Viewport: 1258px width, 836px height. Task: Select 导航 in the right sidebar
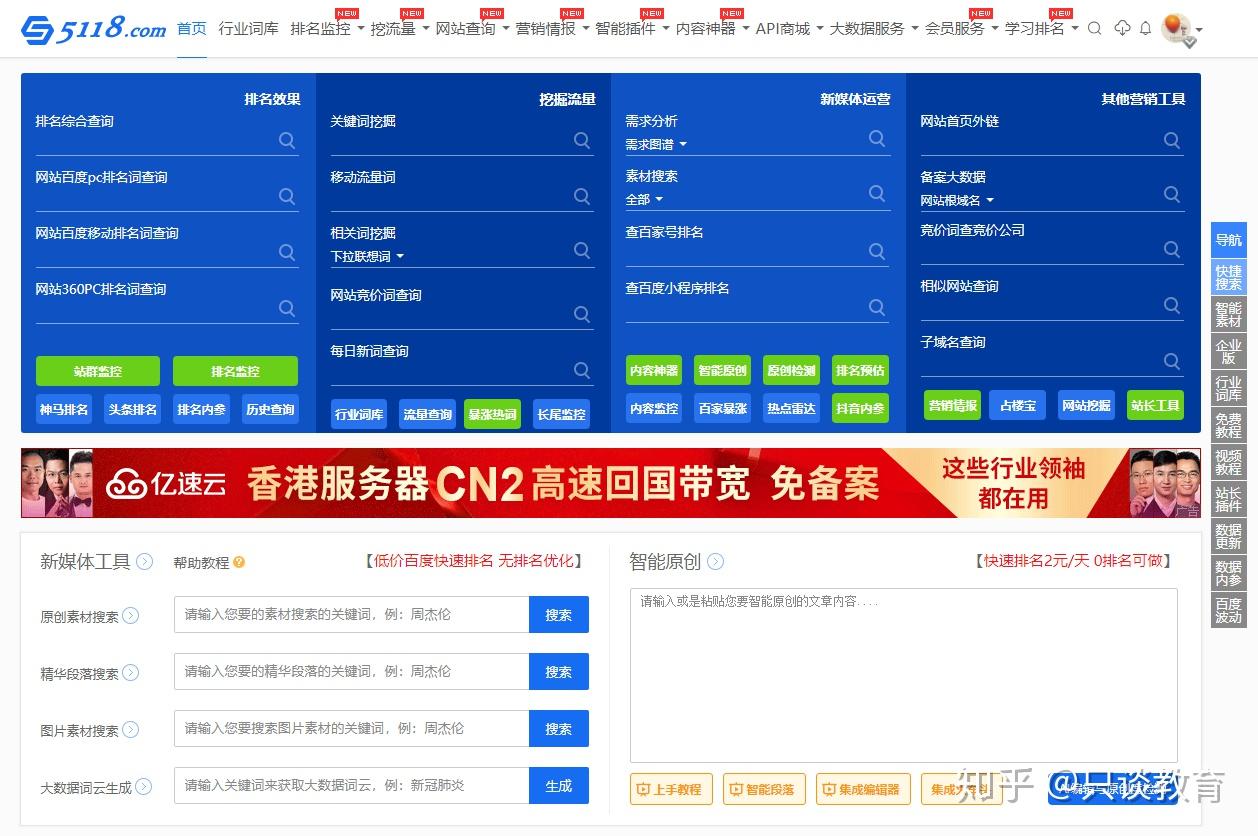click(x=1229, y=240)
